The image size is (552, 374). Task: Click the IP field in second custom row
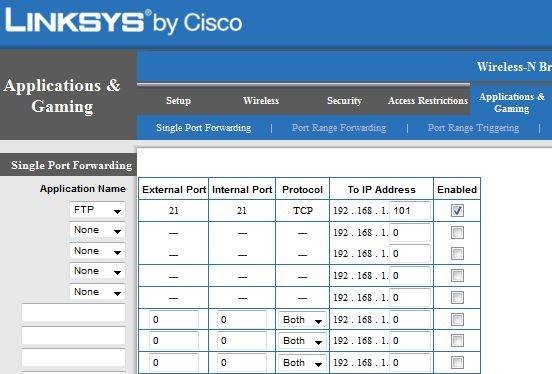point(410,341)
